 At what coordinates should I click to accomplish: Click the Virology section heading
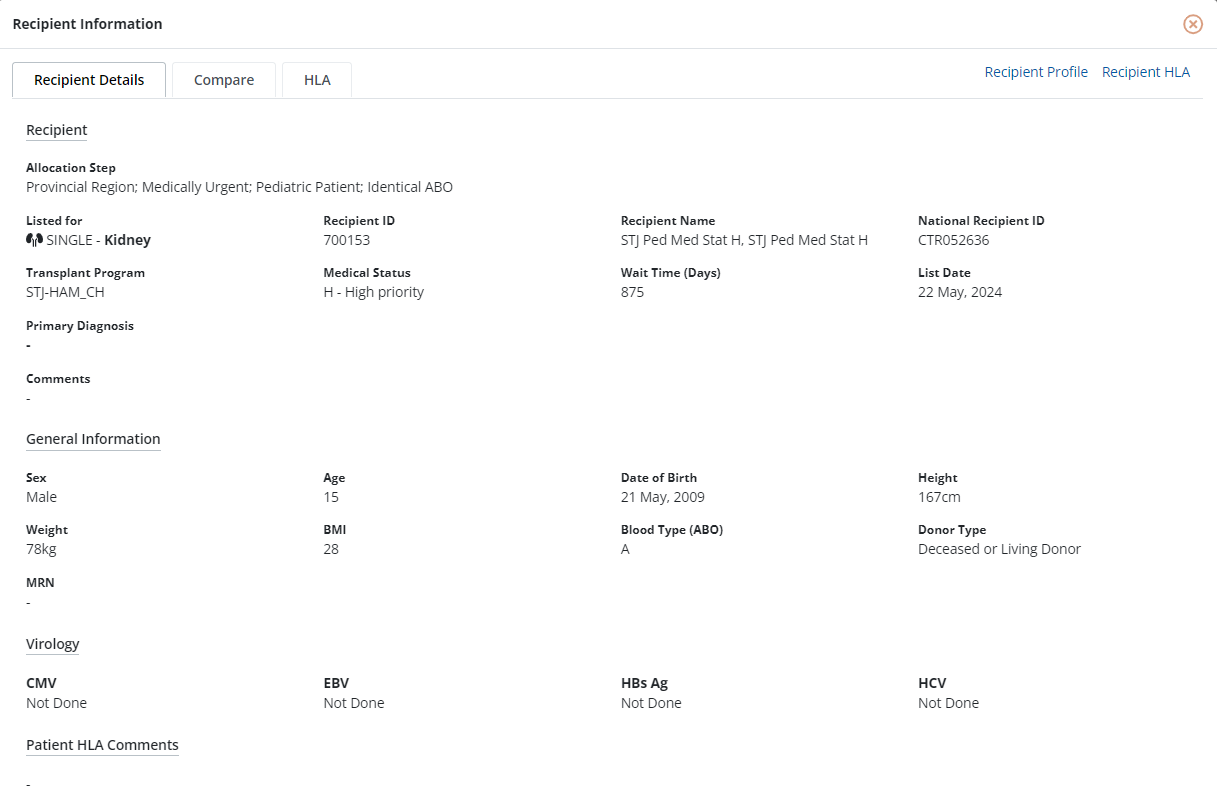click(52, 644)
